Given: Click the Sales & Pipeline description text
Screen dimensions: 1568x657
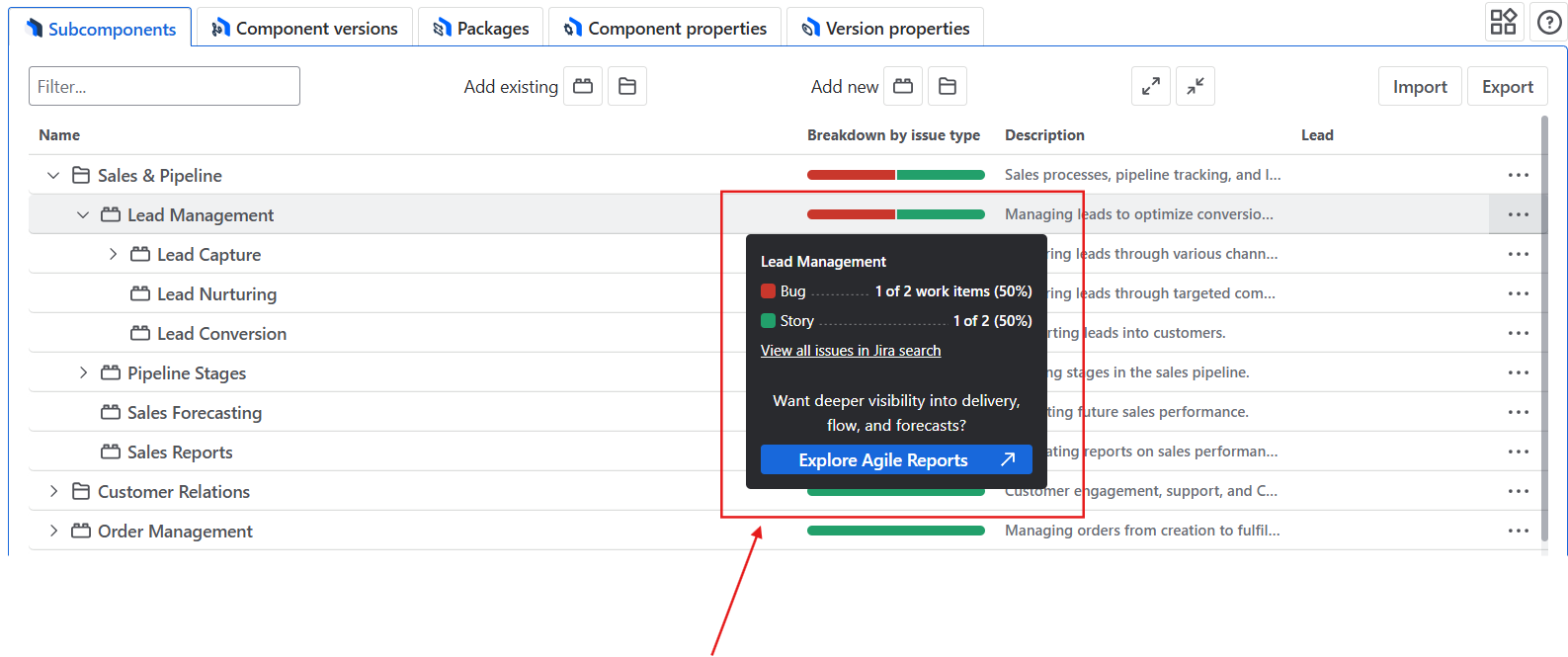Looking at the screenshot, I should click(1143, 175).
